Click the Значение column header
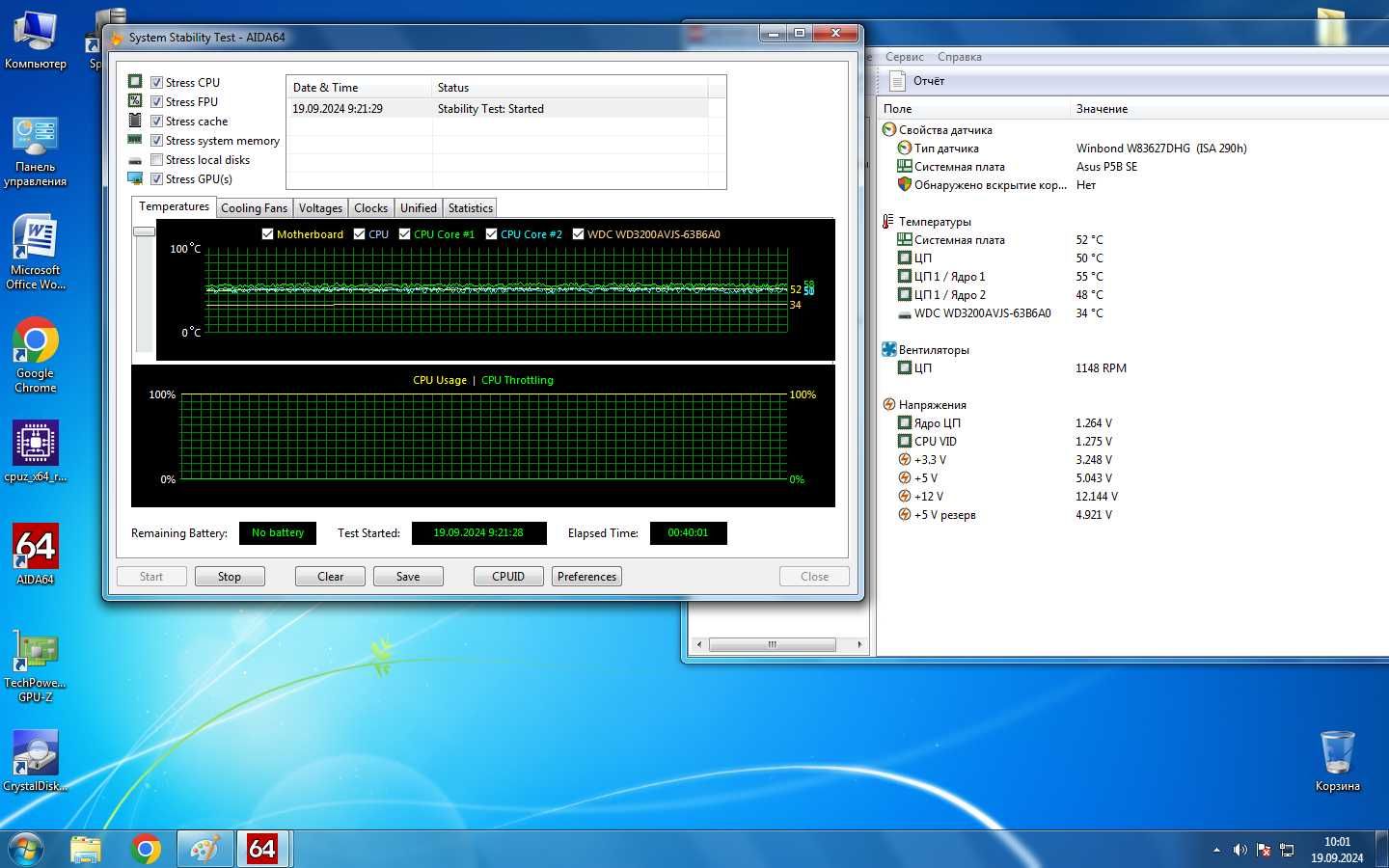Viewport: 1389px width, 868px height. [x=1230, y=109]
